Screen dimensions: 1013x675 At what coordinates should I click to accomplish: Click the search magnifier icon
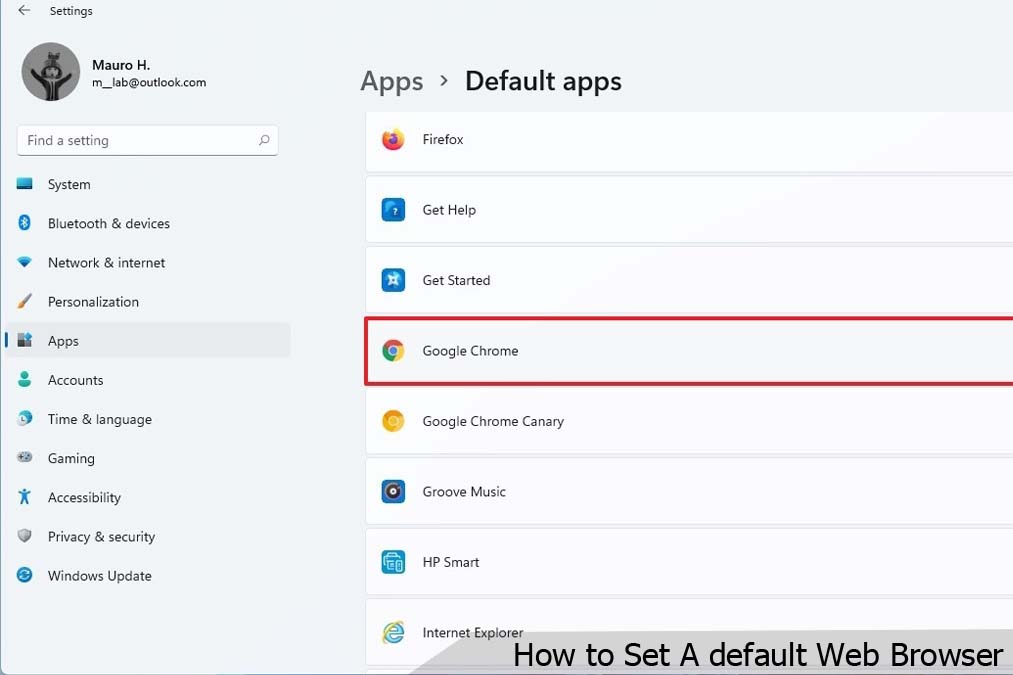coord(264,140)
